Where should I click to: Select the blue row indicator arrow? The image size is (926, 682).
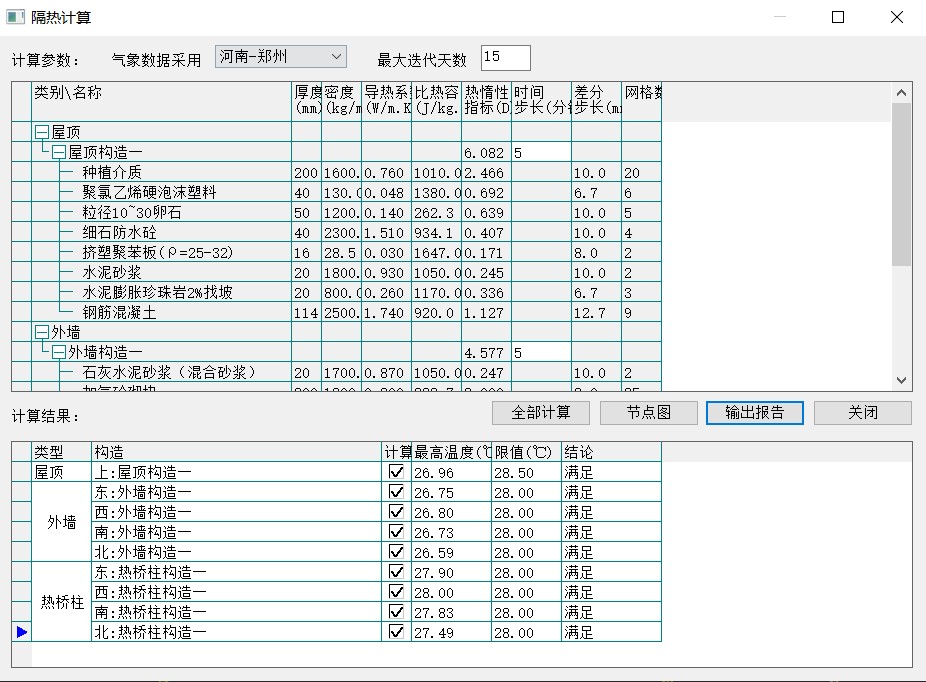pos(22,632)
